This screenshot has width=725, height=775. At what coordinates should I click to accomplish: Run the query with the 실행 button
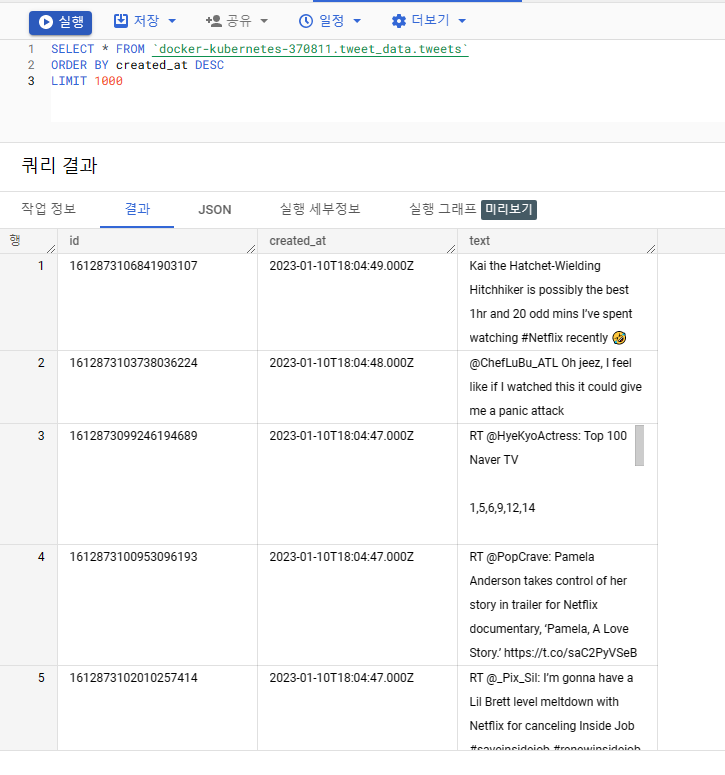pyautogui.click(x=60, y=22)
